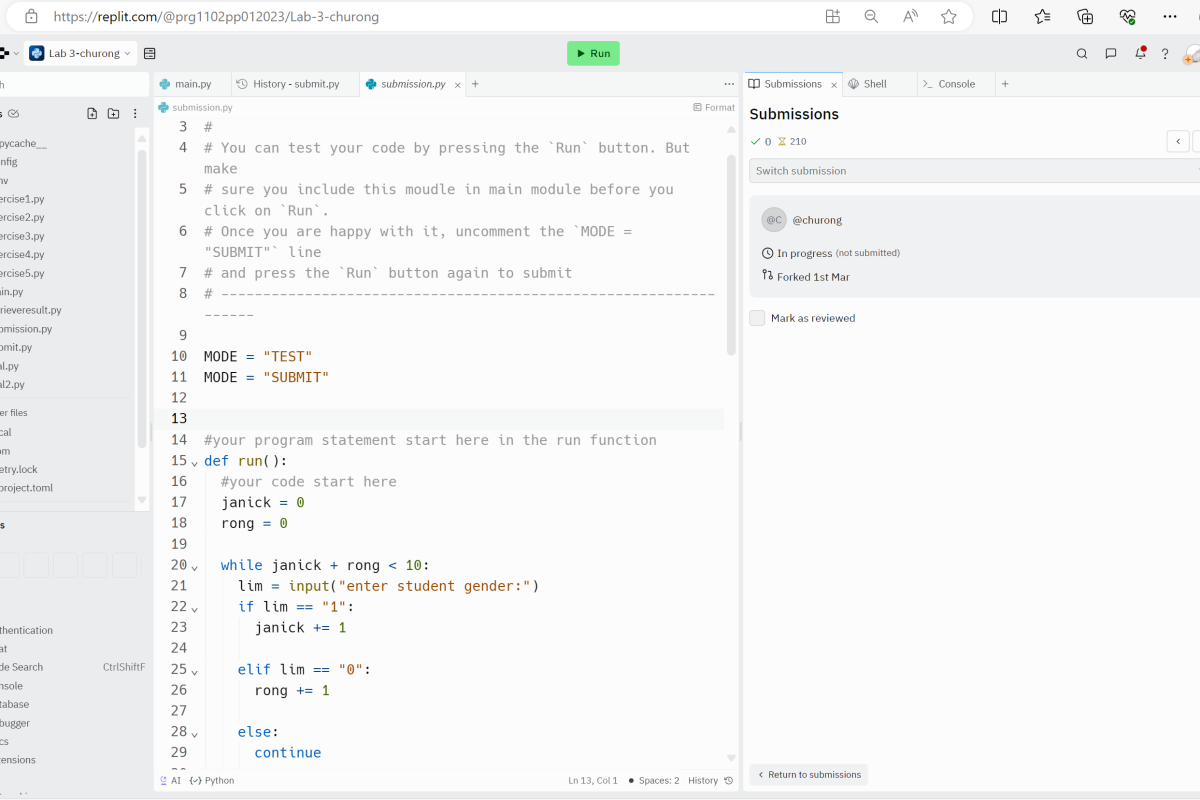Collapse the if block chevron on line 22
Viewport: 1200px width, 800px height.
[195, 608]
